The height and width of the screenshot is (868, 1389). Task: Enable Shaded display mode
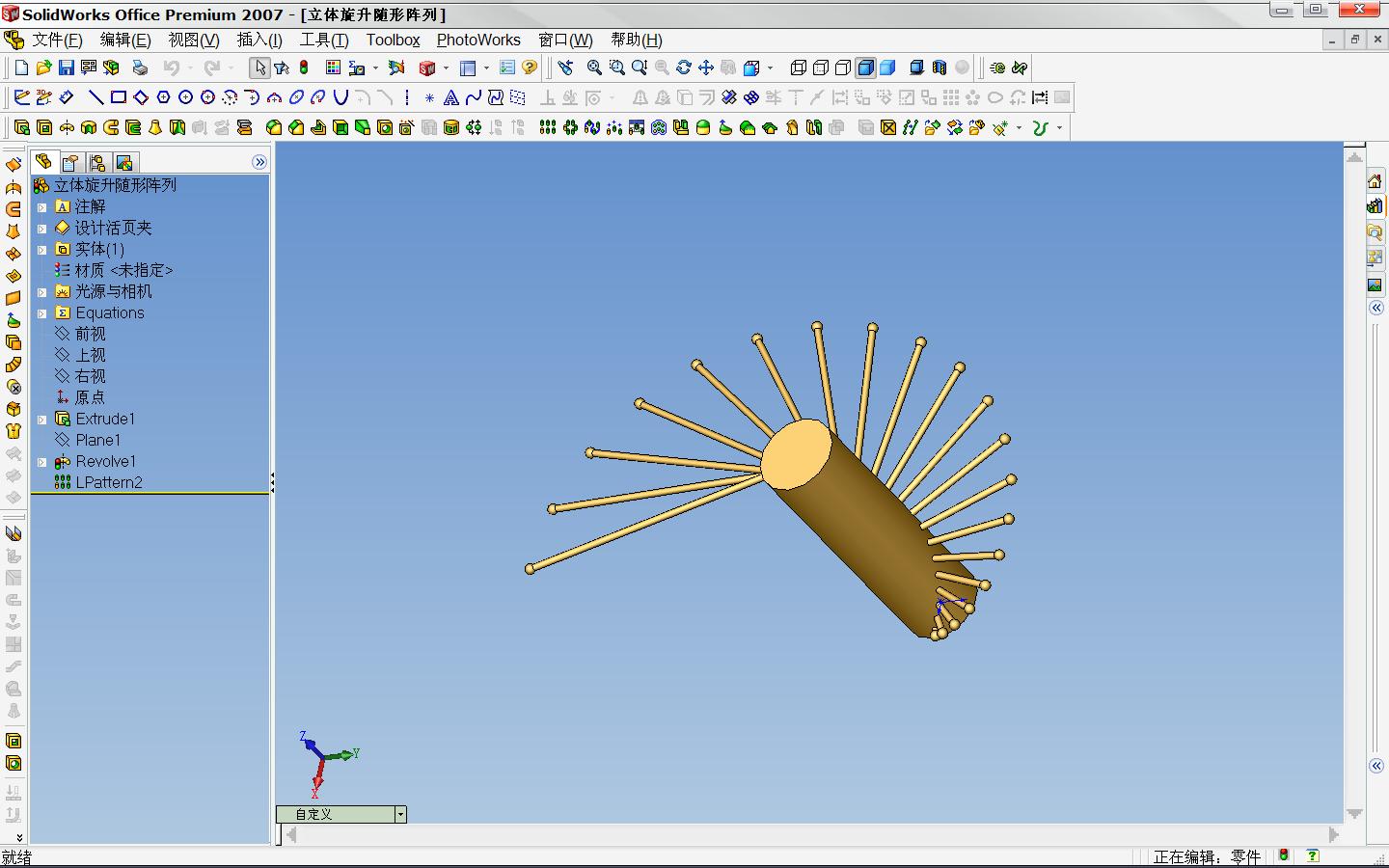(x=887, y=68)
